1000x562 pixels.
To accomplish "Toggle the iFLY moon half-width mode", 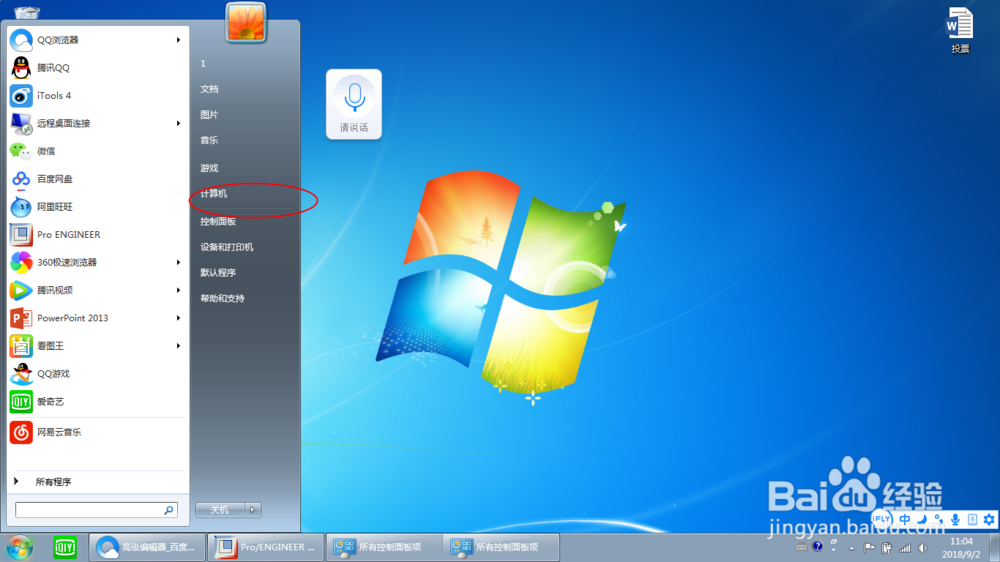I will (x=922, y=519).
